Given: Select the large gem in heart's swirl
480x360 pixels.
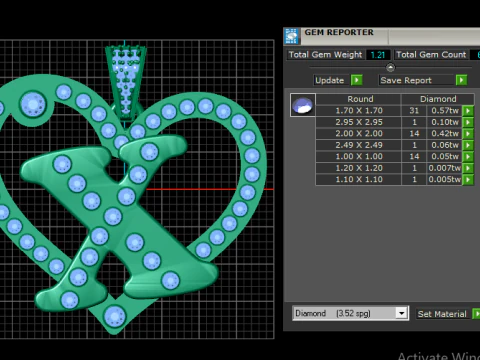Looking at the screenshot, I should pyautogui.click(x=33, y=104).
